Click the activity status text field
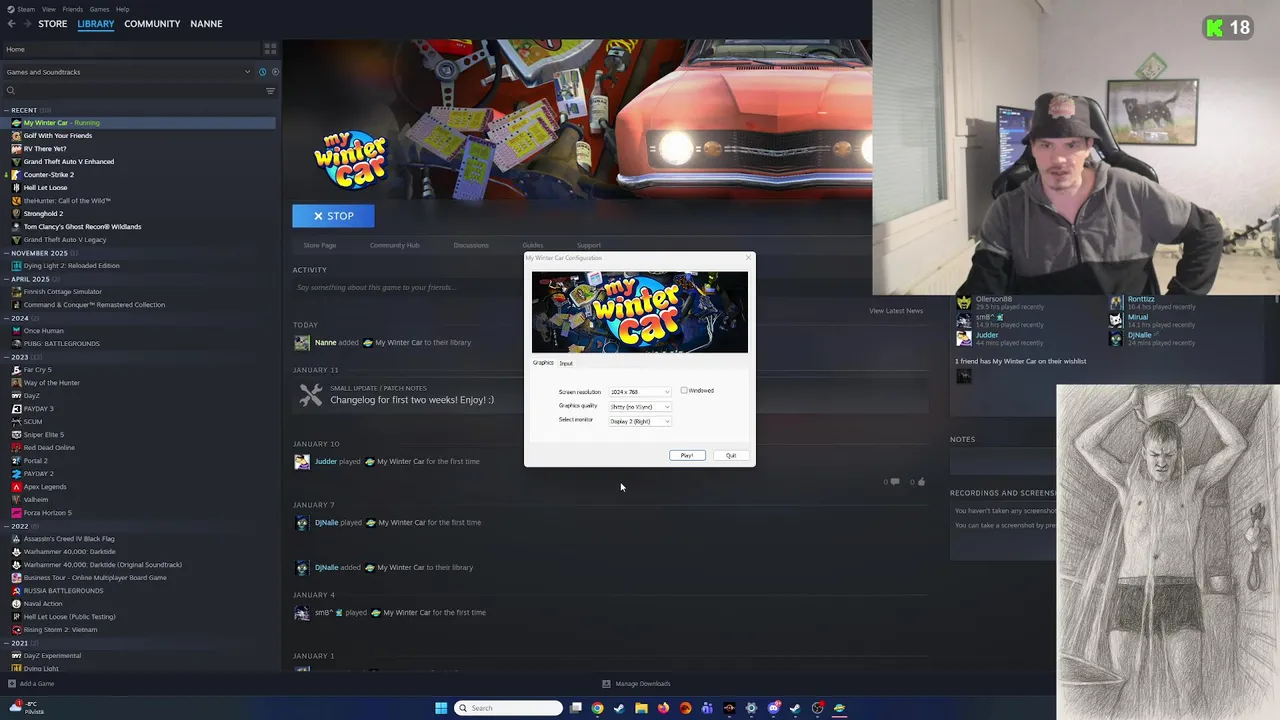Image resolution: width=1280 pixels, height=720 pixels. coord(408,288)
